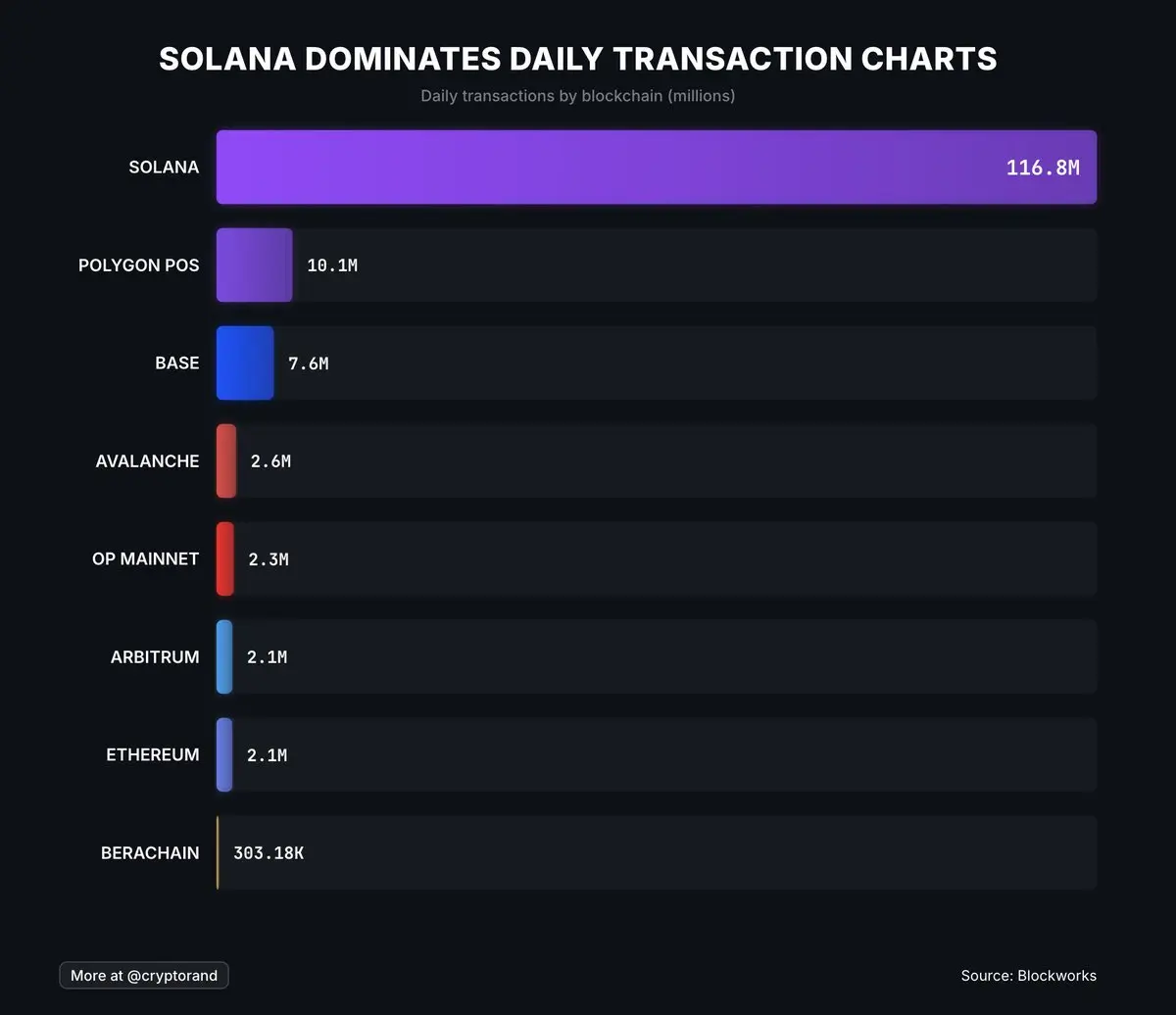
Task: Click the SOLANA row label
Action: click(x=164, y=168)
